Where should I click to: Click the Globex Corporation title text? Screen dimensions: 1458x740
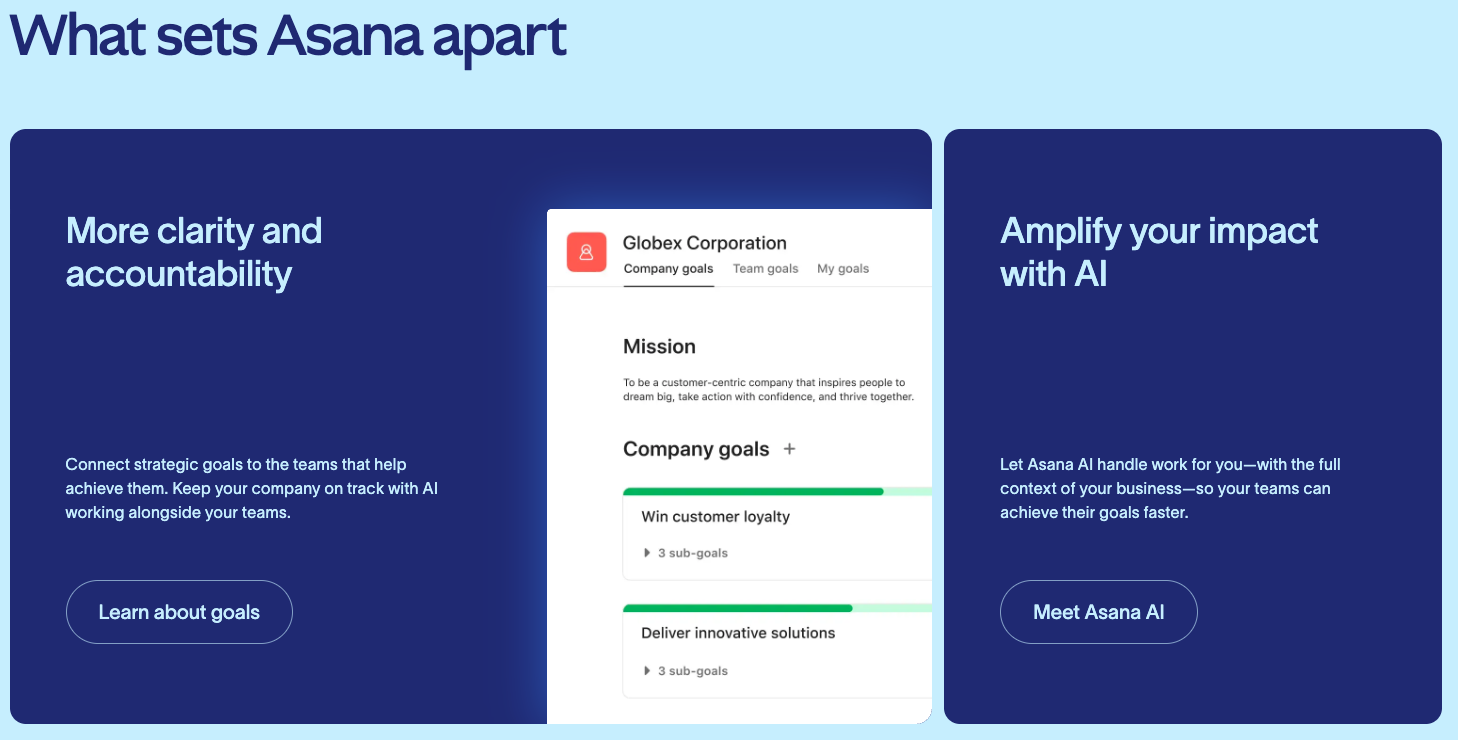pyautogui.click(x=704, y=243)
